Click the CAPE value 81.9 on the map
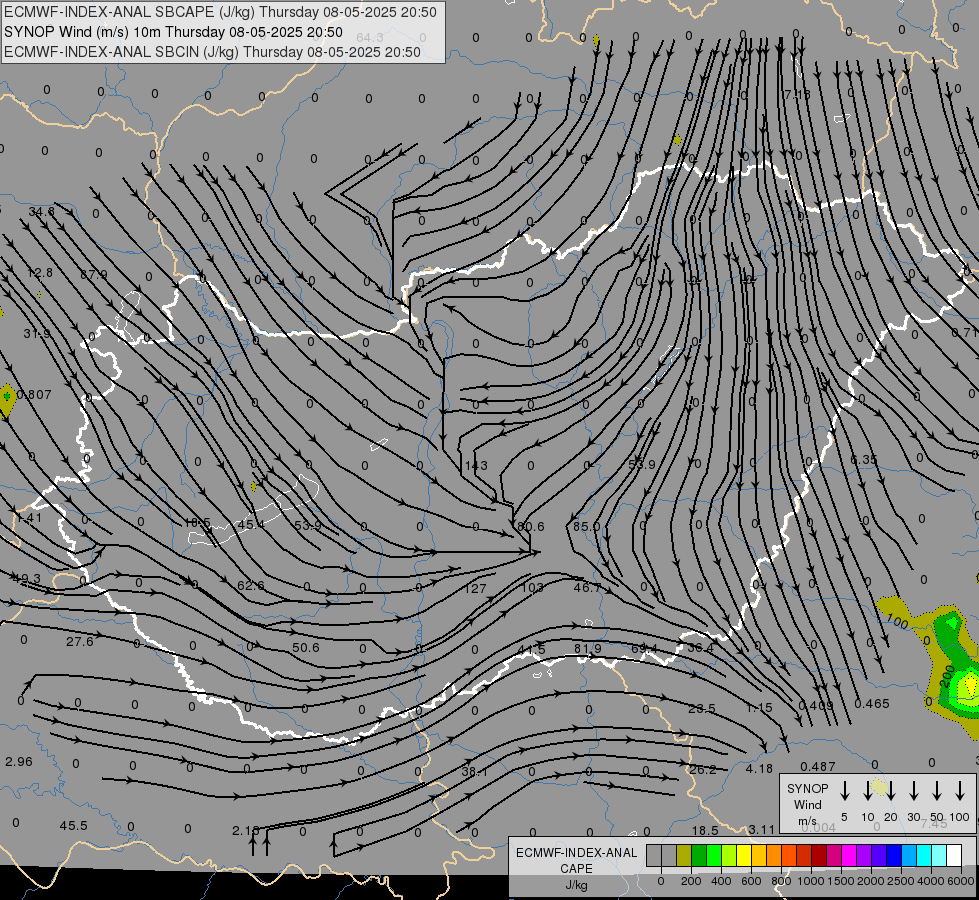Viewport: 979px width, 900px height. (x=588, y=649)
